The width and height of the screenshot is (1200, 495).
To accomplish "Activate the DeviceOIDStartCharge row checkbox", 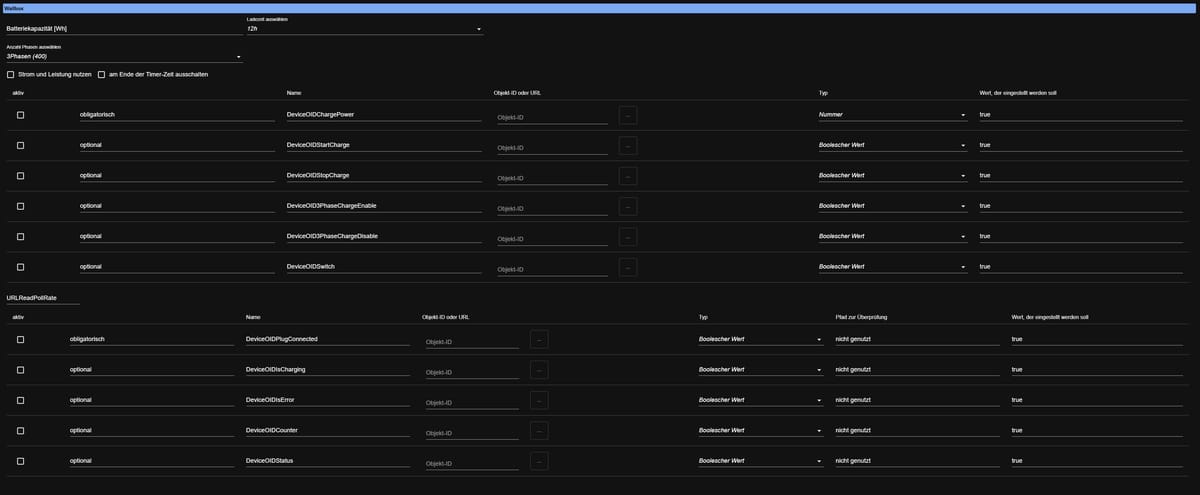I will 20,145.
